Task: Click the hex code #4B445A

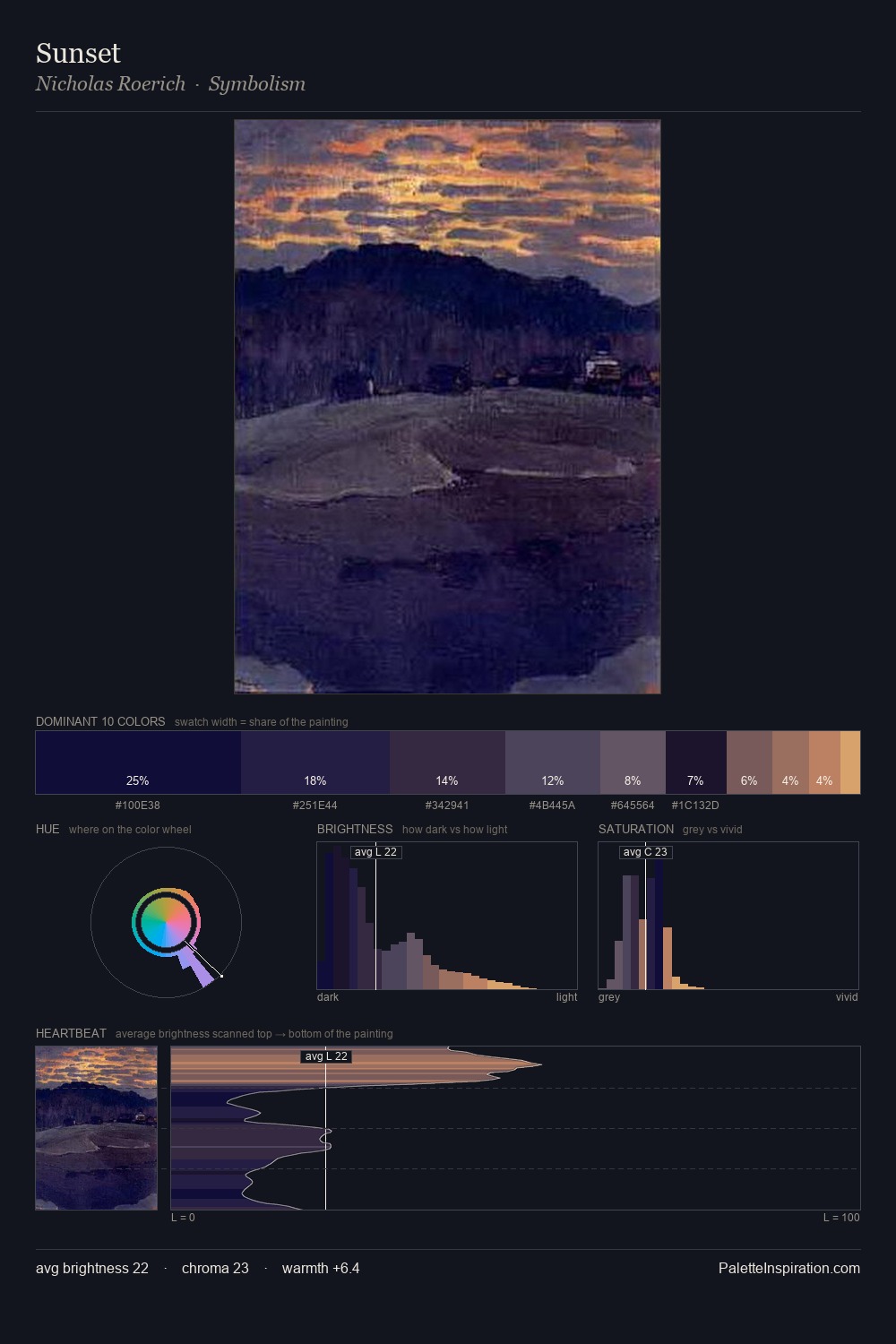Action: pos(553,806)
